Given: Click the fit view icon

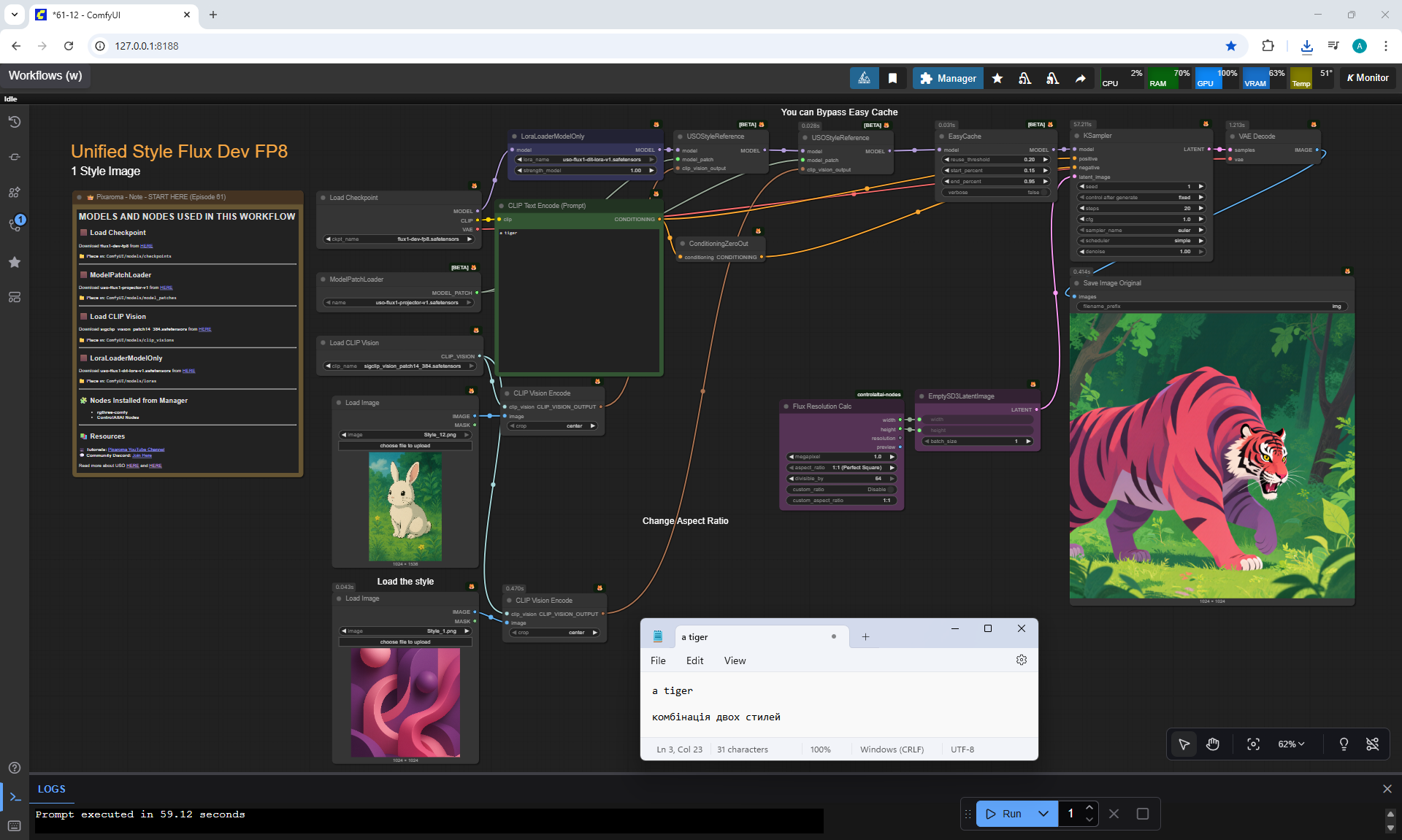Looking at the screenshot, I should [x=1253, y=744].
